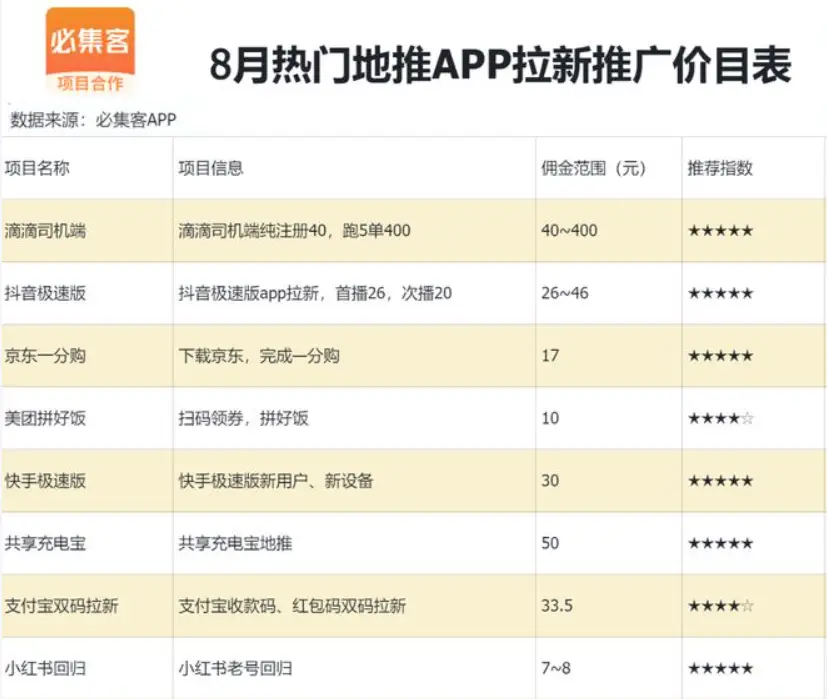The width and height of the screenshot is (827, 699).
Task: Click the text 滴滴司机端纯注册40，跑5单400
Action: pos(294,231)
